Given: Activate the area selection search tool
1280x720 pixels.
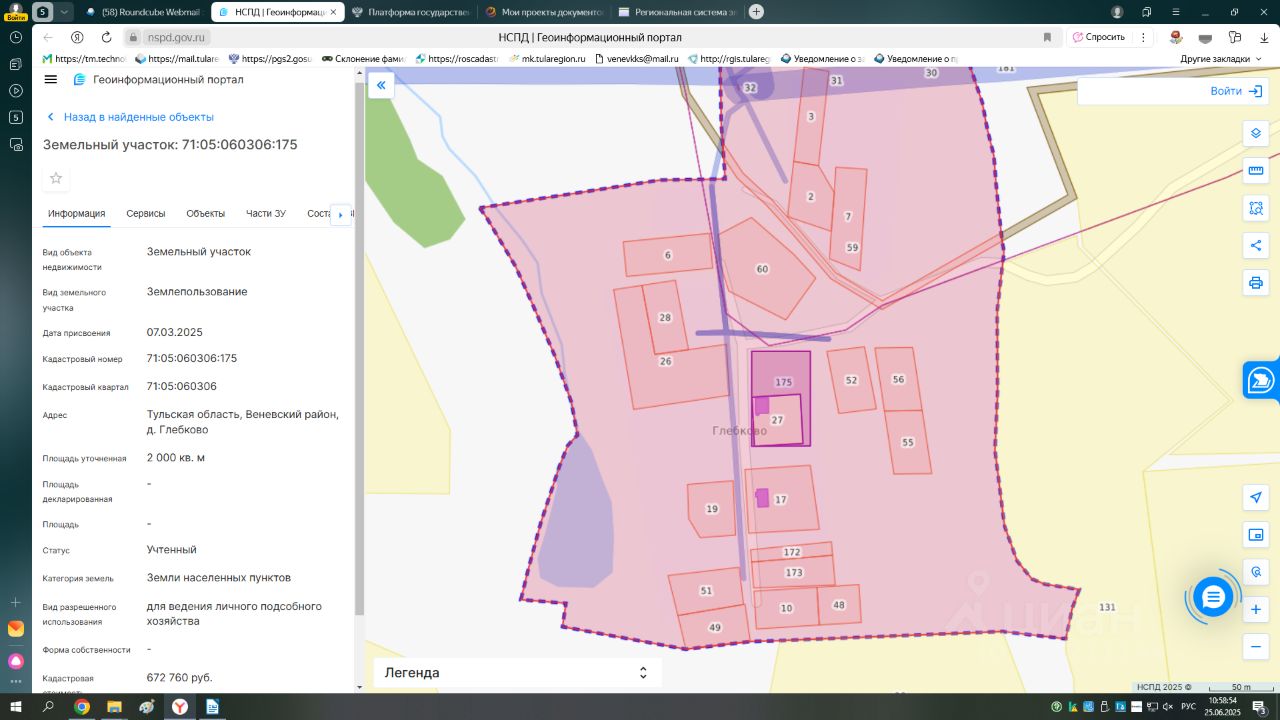Looking at the screenshot, I should tap(1256, 208).
